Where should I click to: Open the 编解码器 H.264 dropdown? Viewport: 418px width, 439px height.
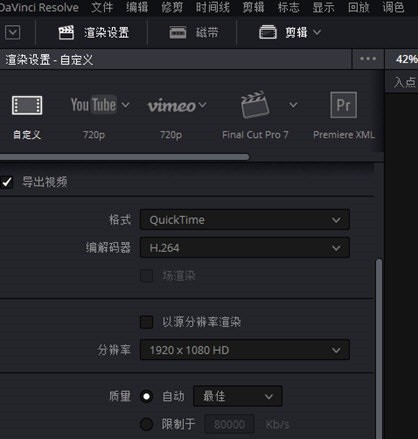click(x=245, y=248)
